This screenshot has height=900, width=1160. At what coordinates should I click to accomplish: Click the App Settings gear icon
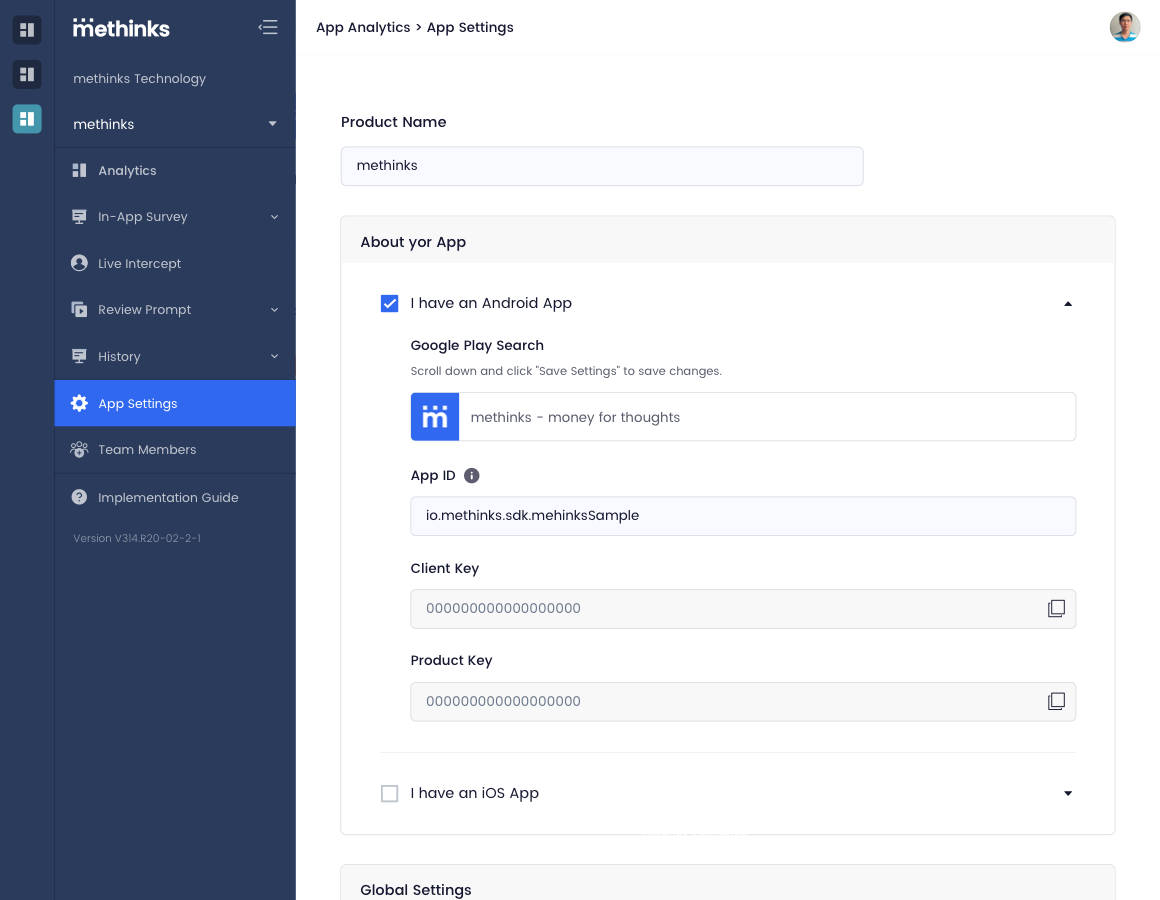[79, 403]
